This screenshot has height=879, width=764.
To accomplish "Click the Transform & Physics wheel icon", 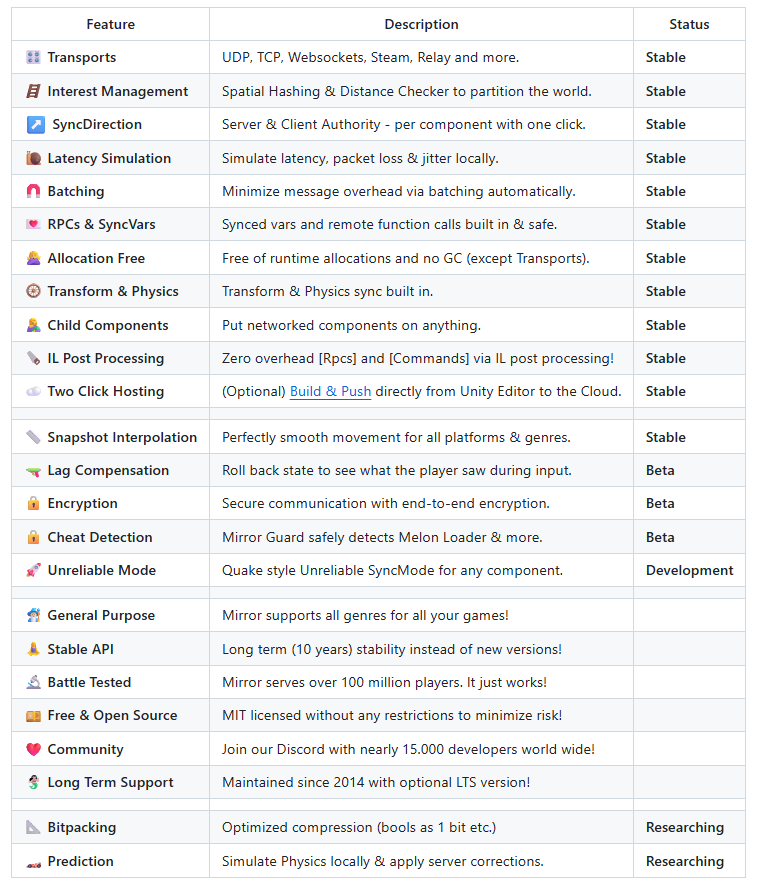I will pyautogui.click(x=34, y=291).
